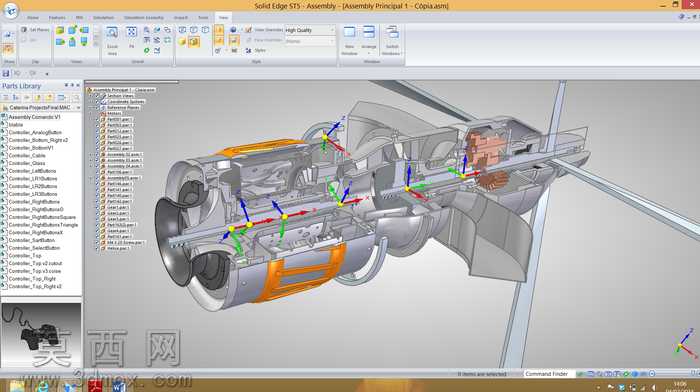Viewport: 700px width, 392px height.
Task: Click the volume icon in system tray
Action: coord(654,388)
